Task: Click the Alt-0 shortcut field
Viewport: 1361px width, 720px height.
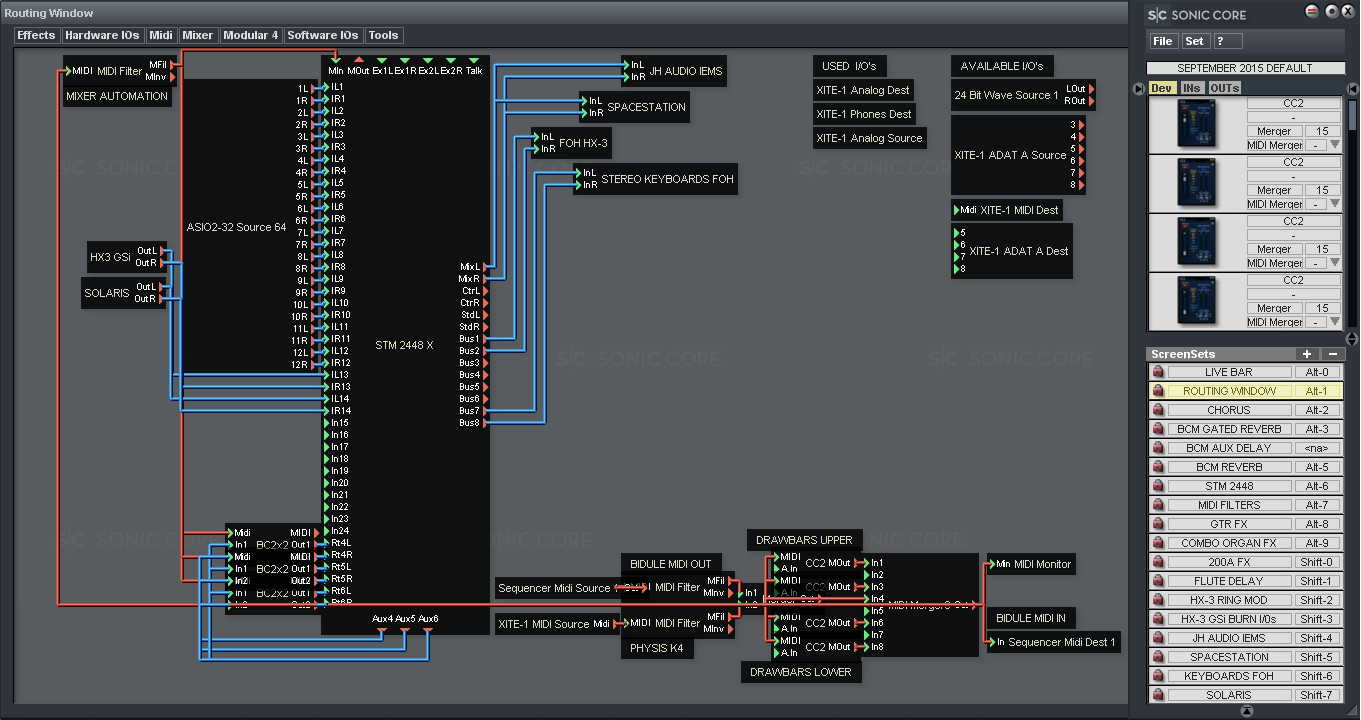Action: [x=1317, y=372]
